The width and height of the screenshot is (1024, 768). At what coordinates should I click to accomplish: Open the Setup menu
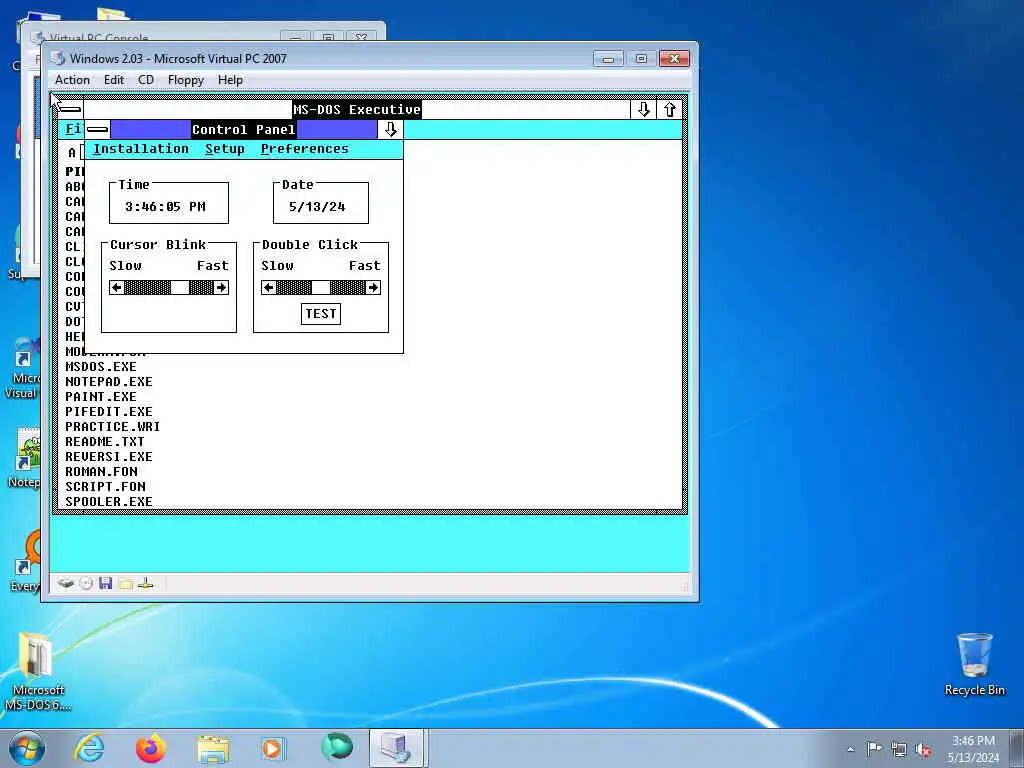[x=225, y=149]
